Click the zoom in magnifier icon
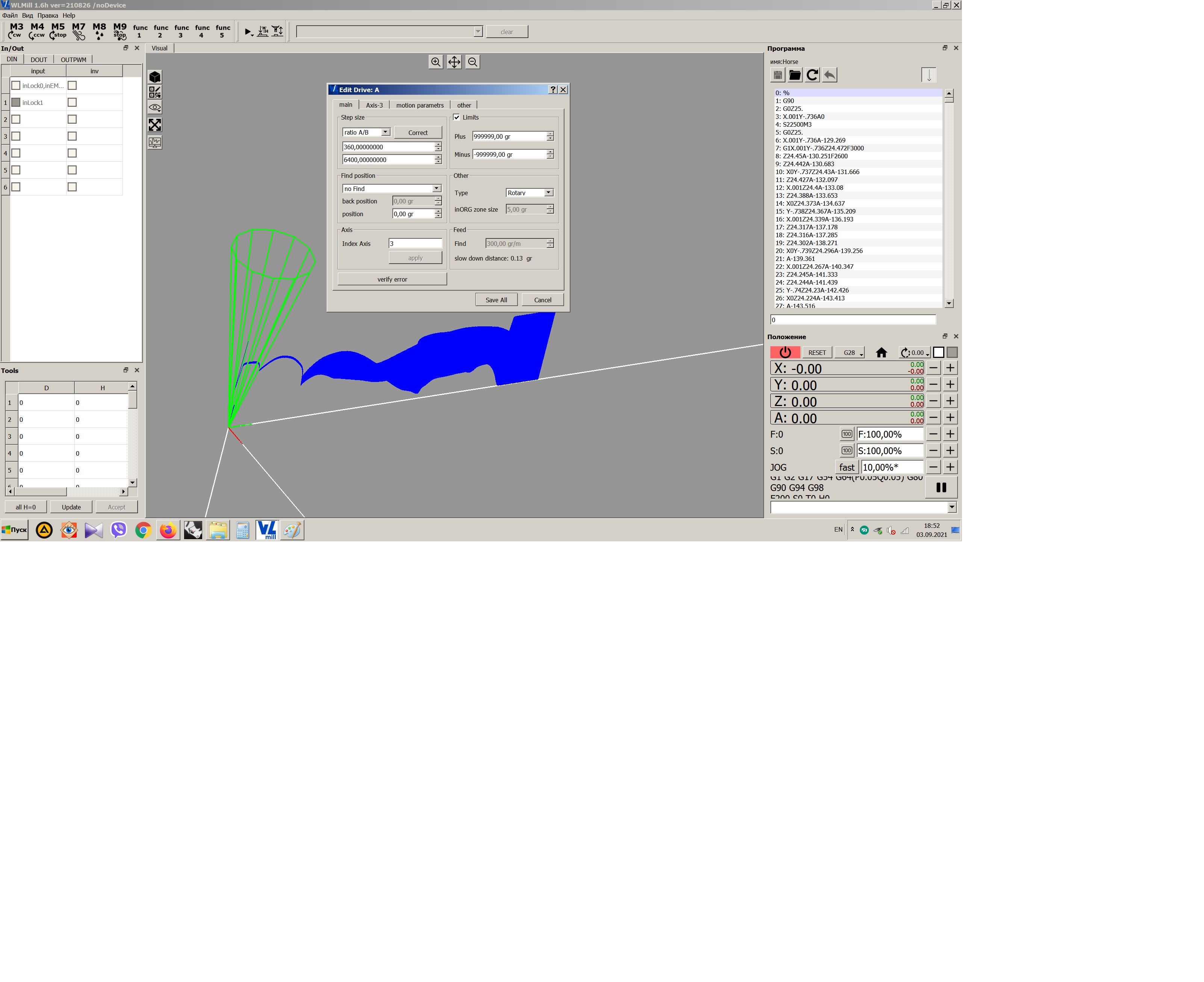The image size is (1204, 982). click(x=435, y=62)
